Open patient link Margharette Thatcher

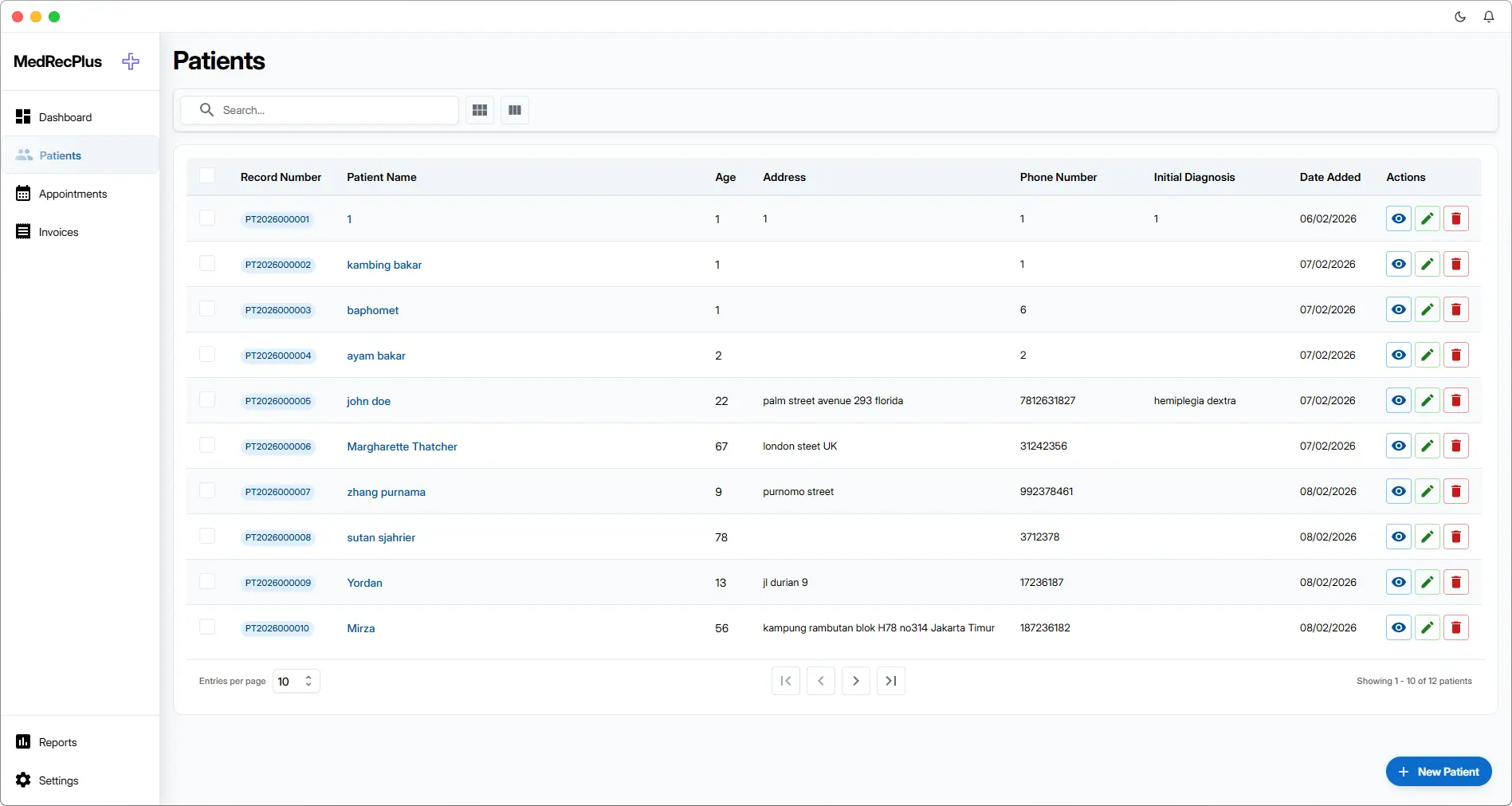402,446
